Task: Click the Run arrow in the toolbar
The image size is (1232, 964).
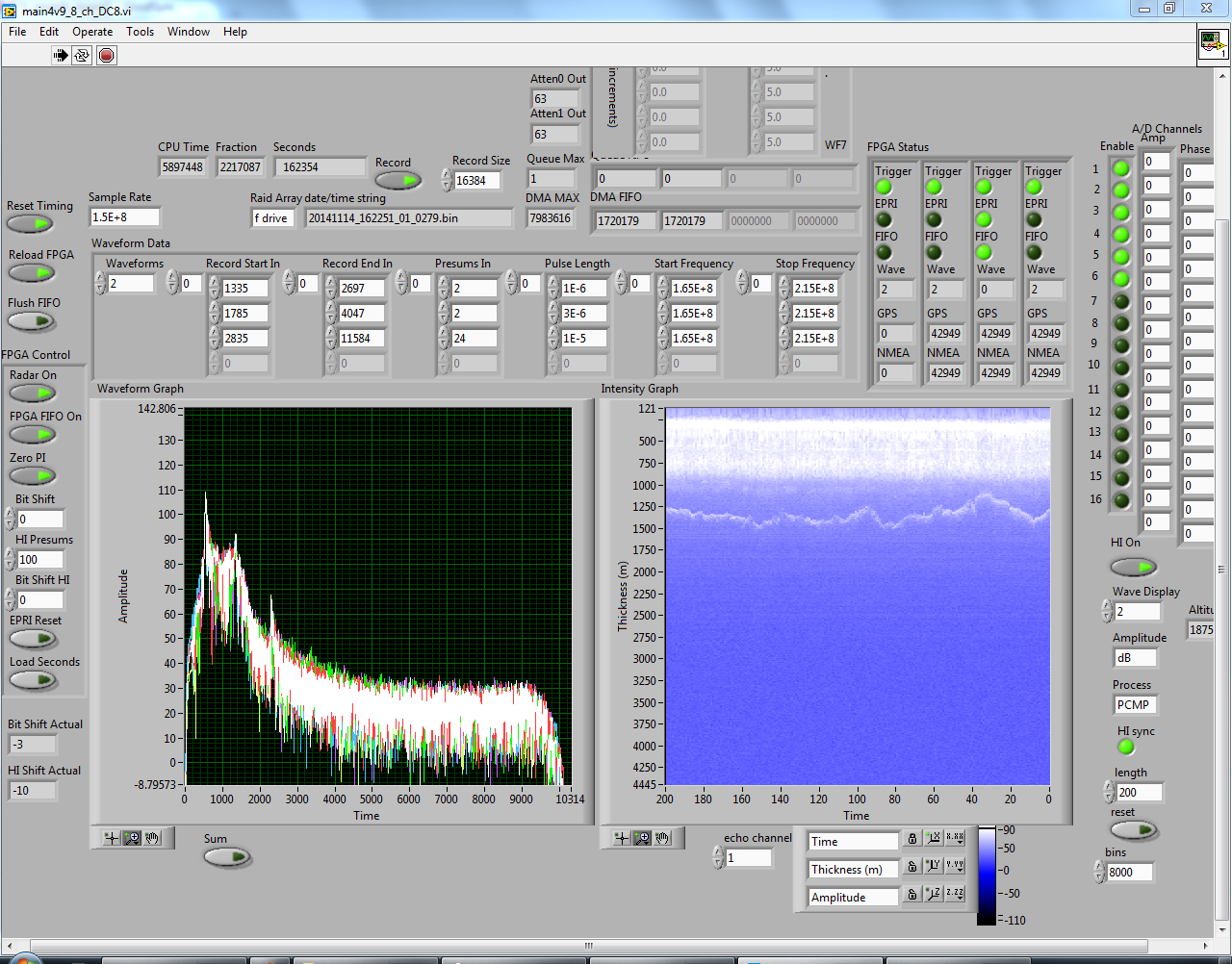Action: 61,56
